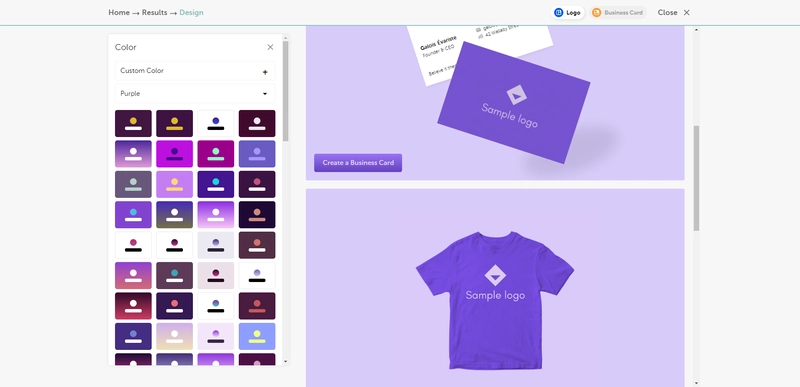Viewport: 800px width, 387px height.
Task: Select white swatch with blue circle, first row
Action: click(x=216, y=123)
